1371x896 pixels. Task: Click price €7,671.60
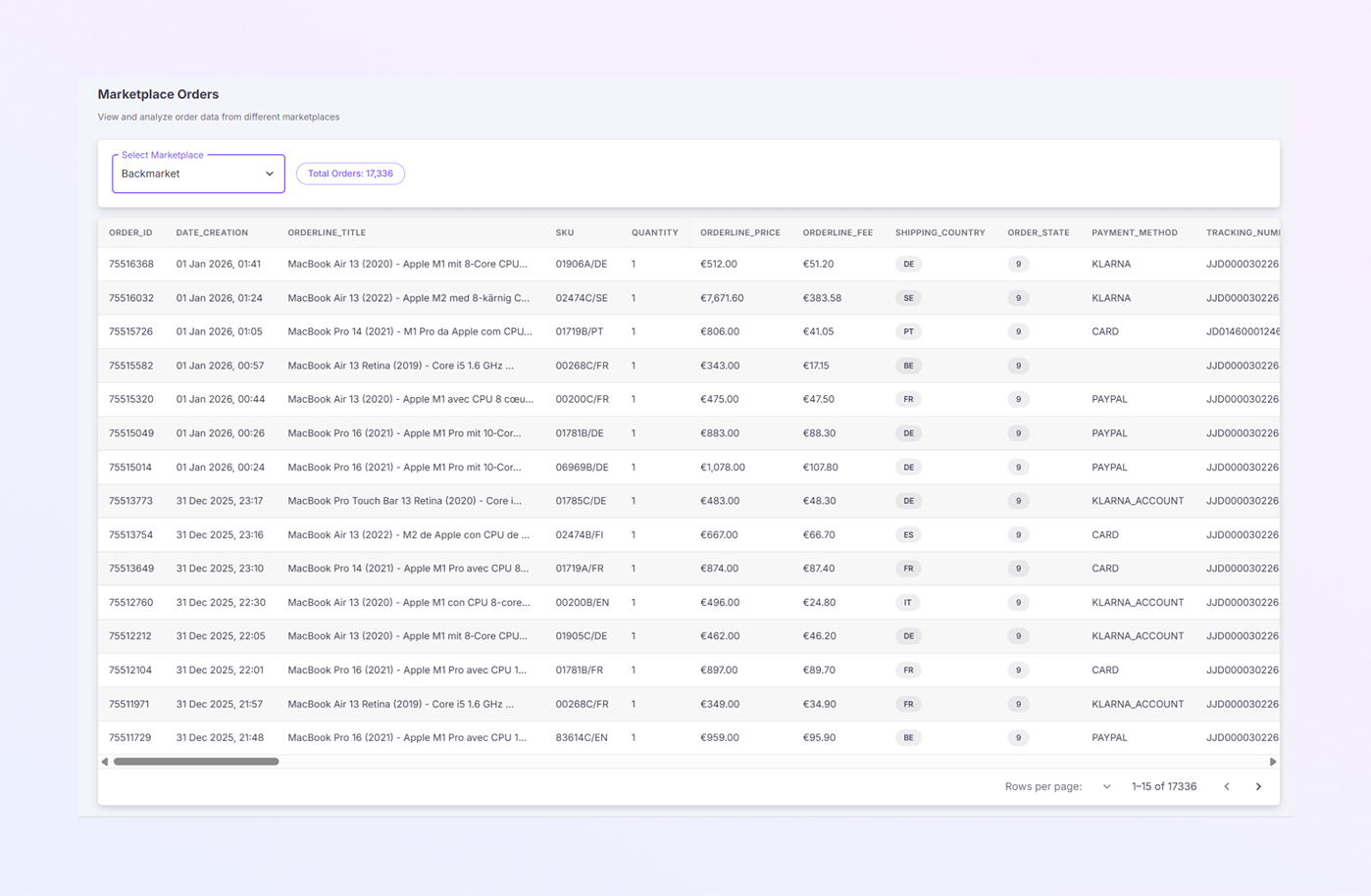click(x=722, y=298)
